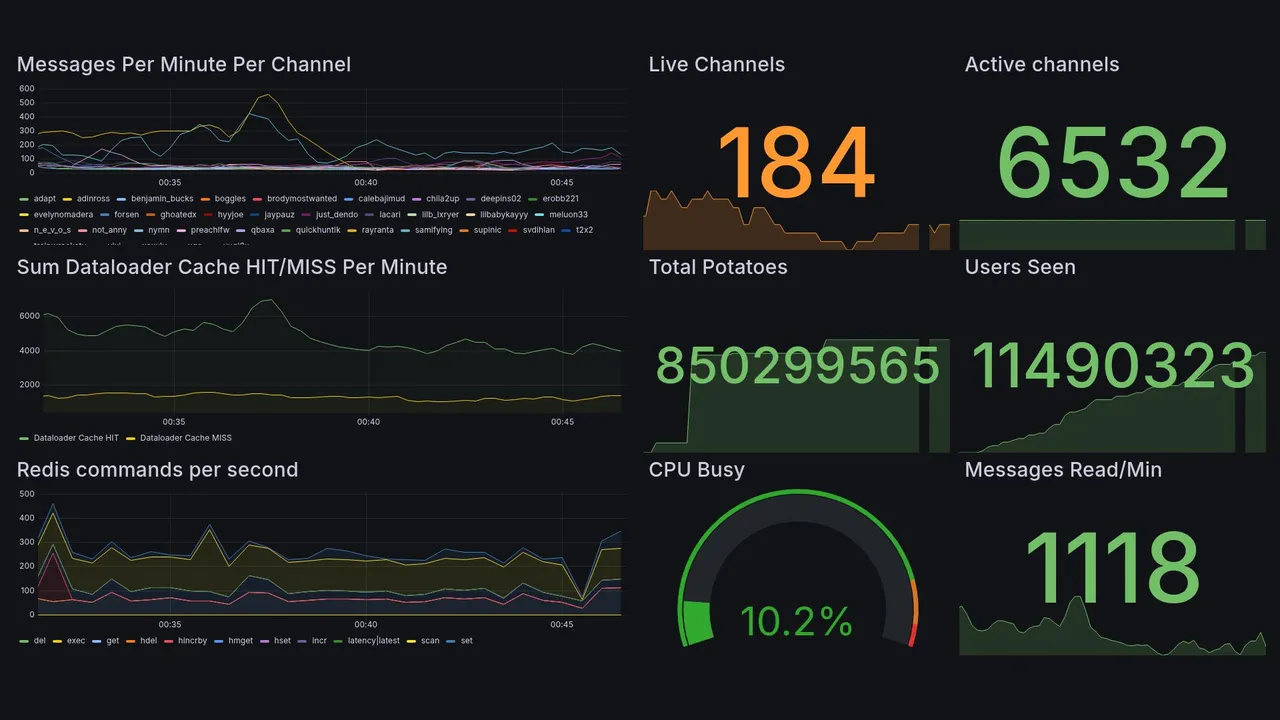Toggle the Dataloader Cache HIT series
The width and height of the screenshot is (1280, 720).
coord(76,438)
